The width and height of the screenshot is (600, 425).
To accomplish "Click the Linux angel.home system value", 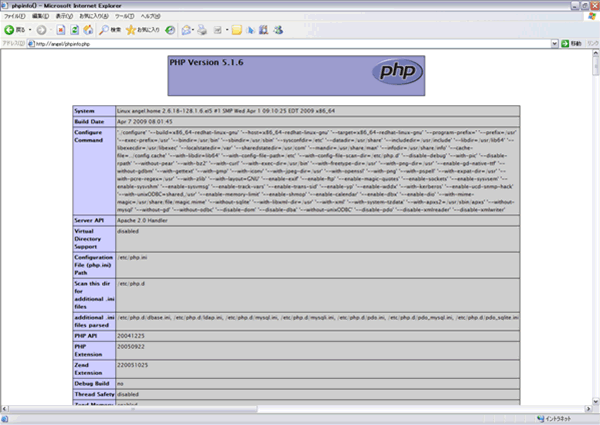I will point(226,111).
